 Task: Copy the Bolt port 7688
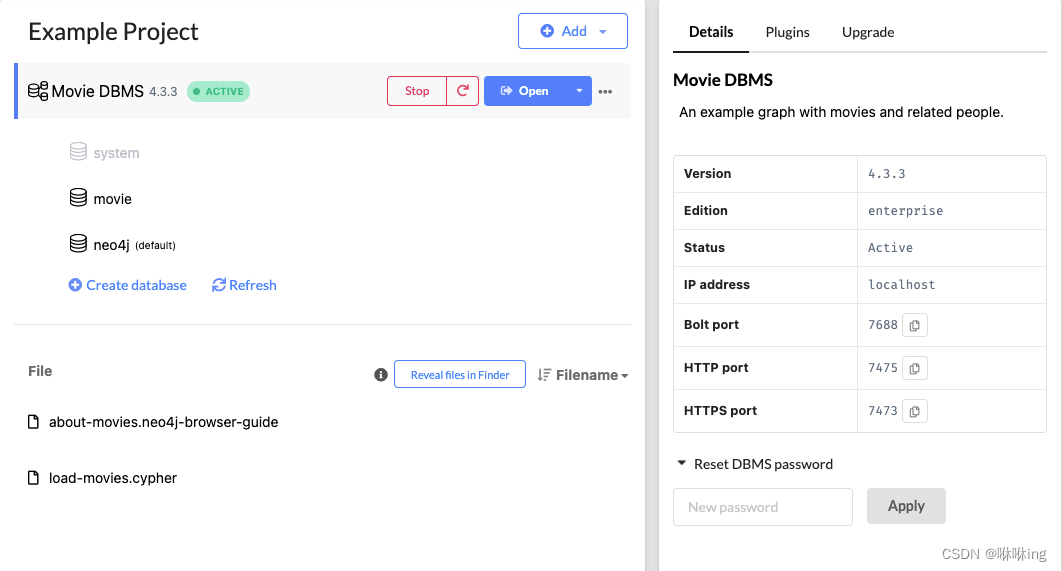pyautogui.click(x=914, y=325)
